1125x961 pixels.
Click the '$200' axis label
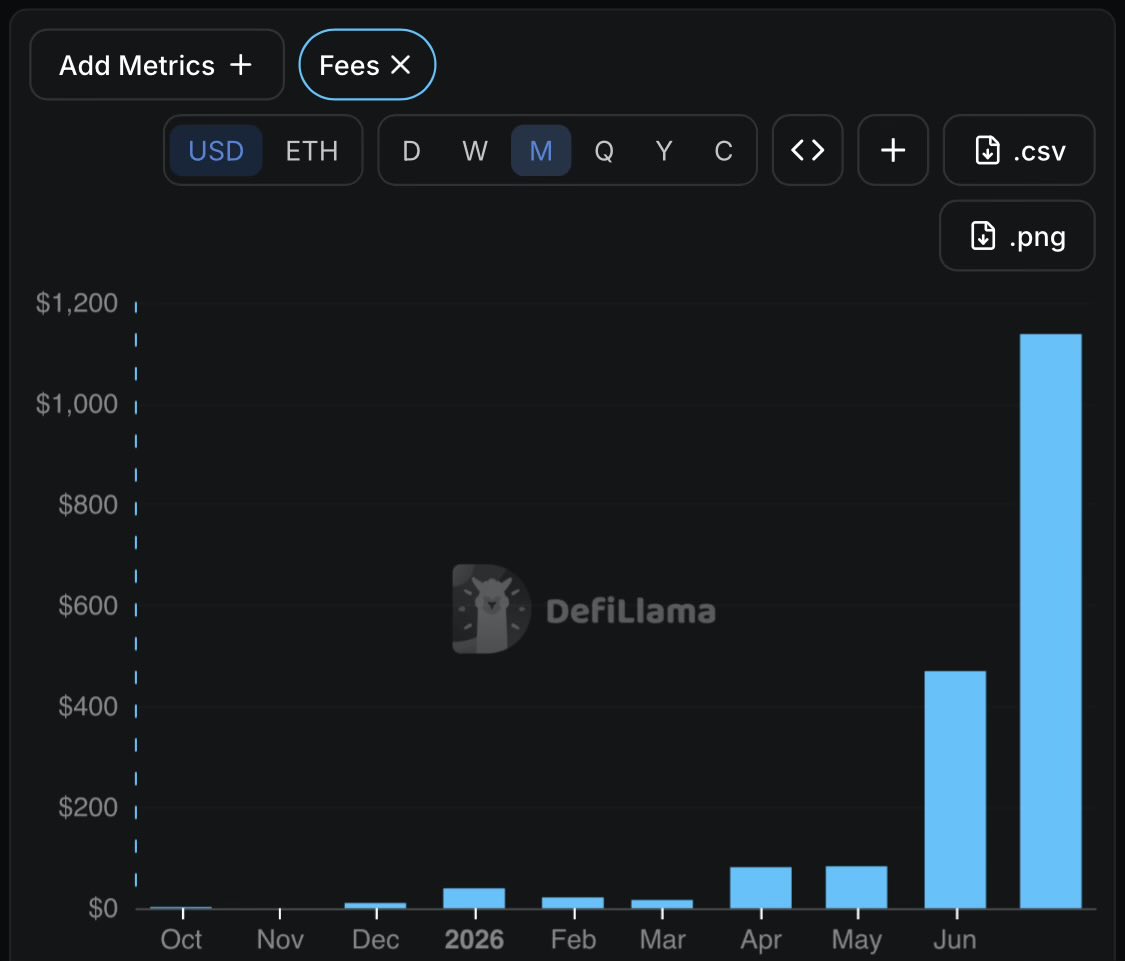pyautogui.click(x=88, y=807)
